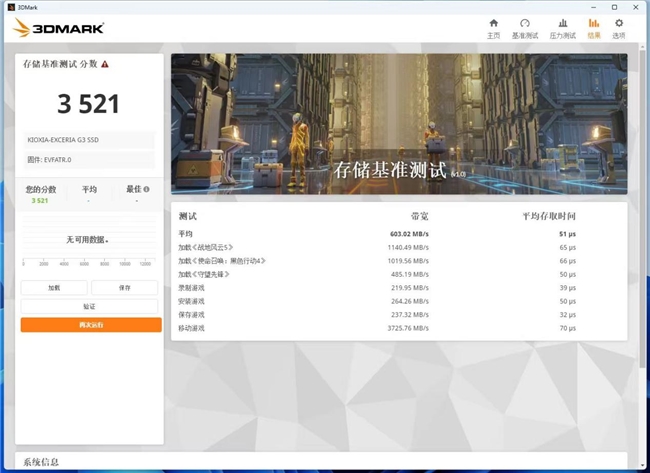
Task: Click the info icon next to 最佳
Action: [x=146, y=189]
